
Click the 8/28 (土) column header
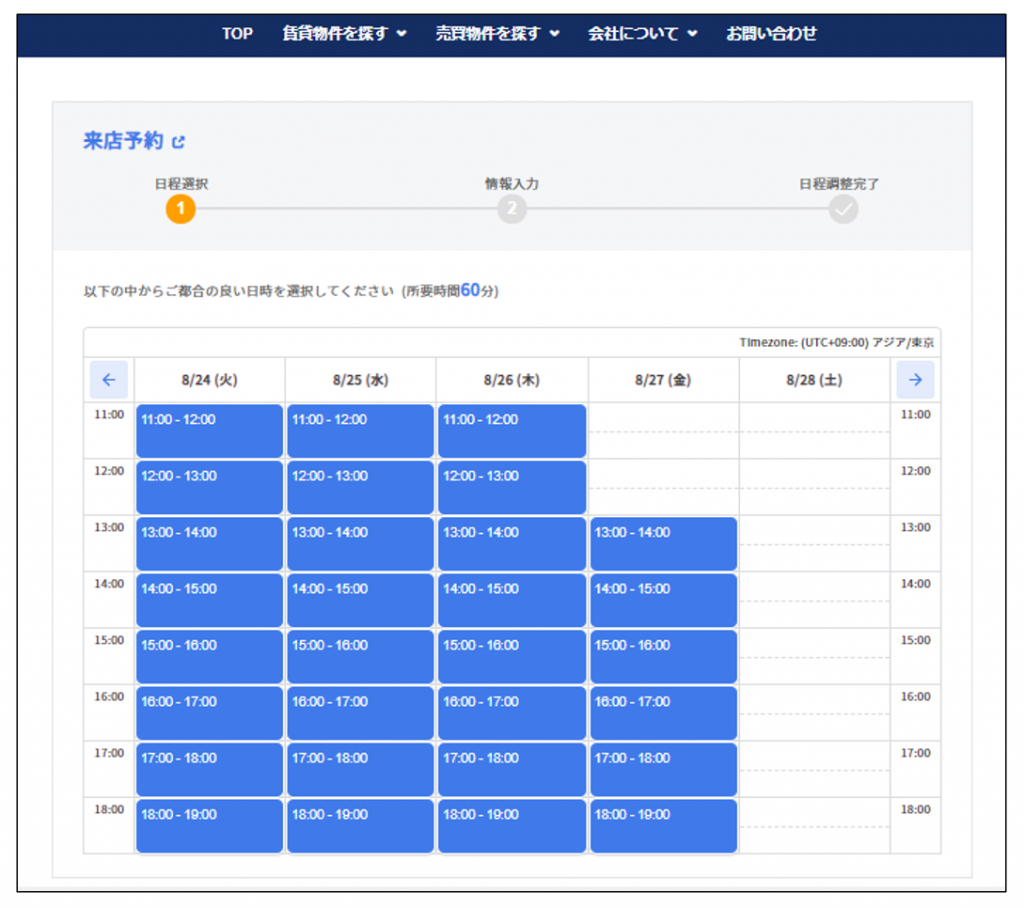click(814, 380)
